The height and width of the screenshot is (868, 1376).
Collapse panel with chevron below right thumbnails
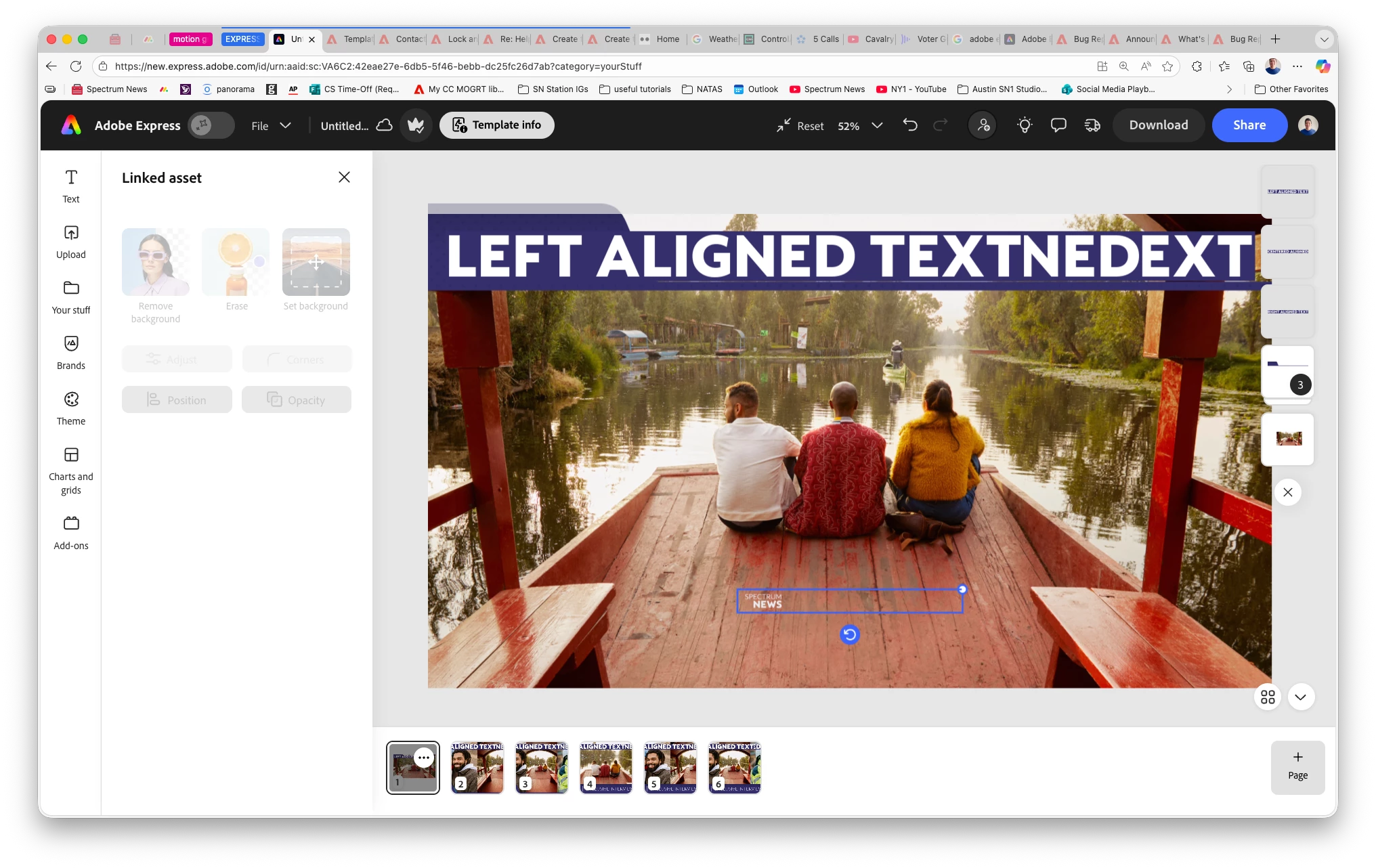[x=1300, y=697]
